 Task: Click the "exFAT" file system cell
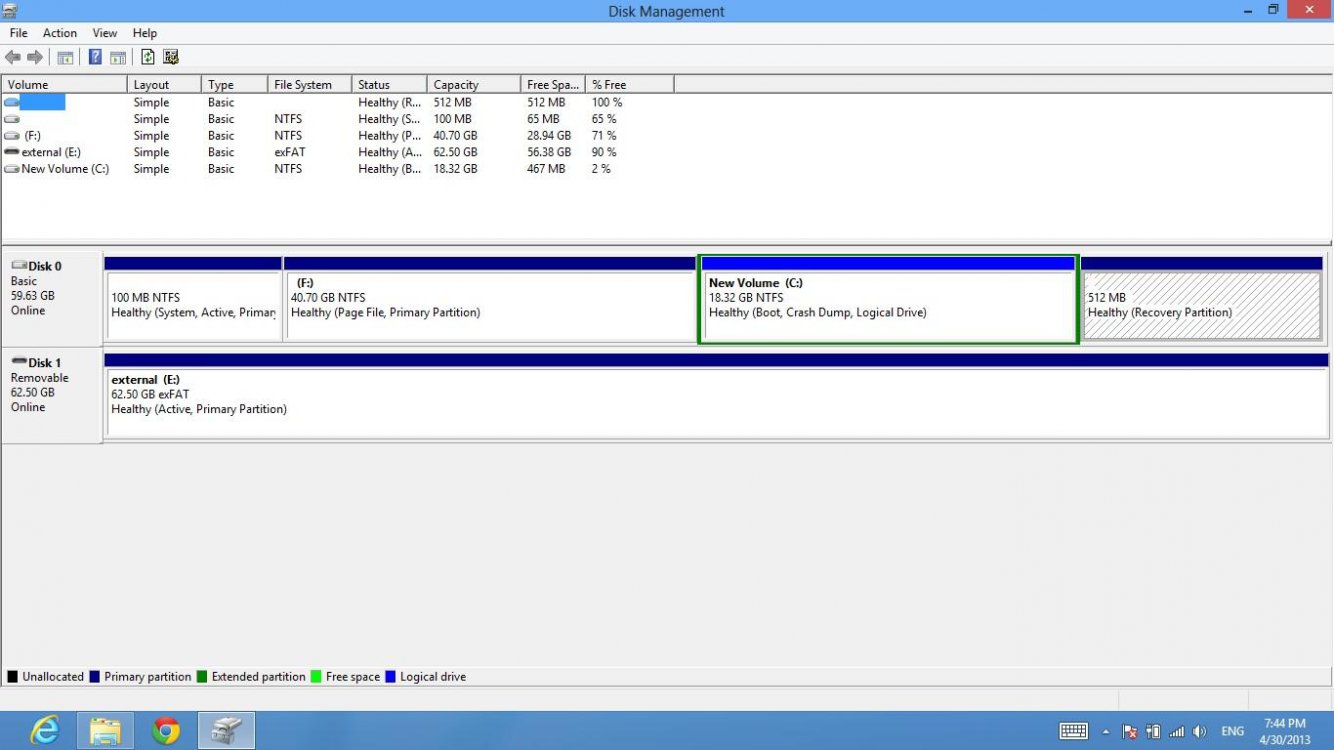(290, 152)
